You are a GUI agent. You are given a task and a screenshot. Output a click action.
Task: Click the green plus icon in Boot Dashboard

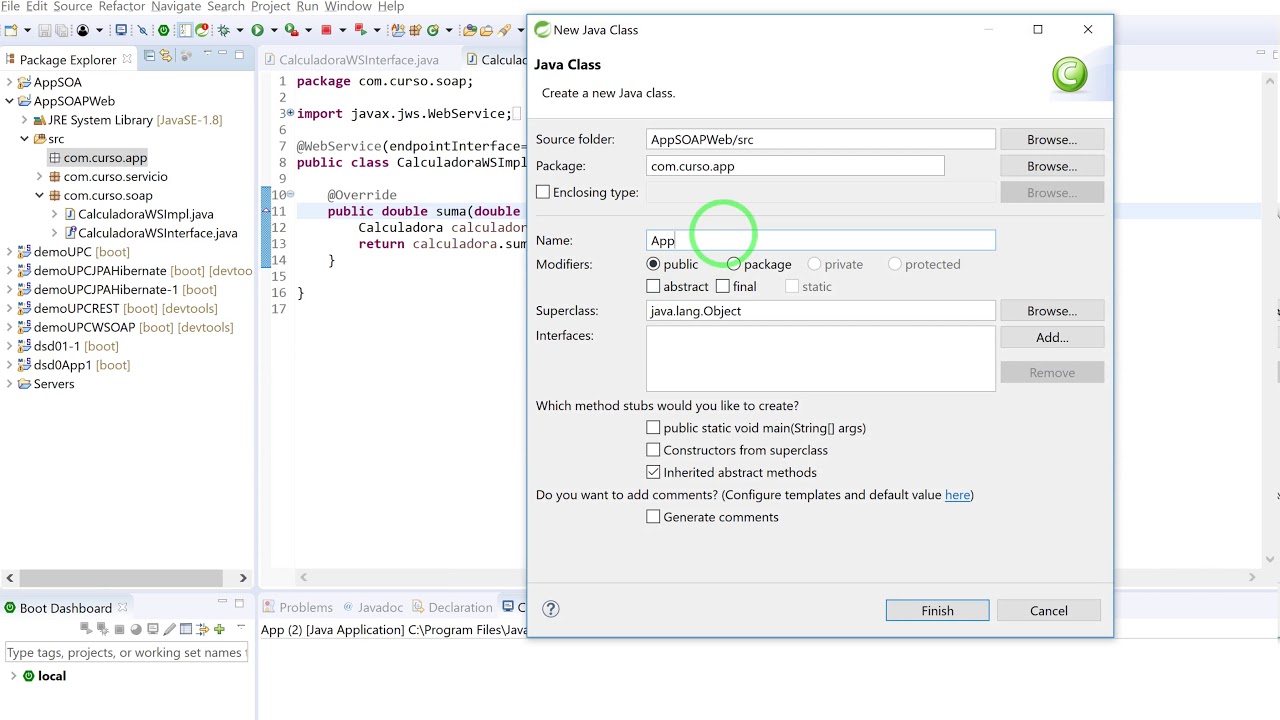[219, 629]
